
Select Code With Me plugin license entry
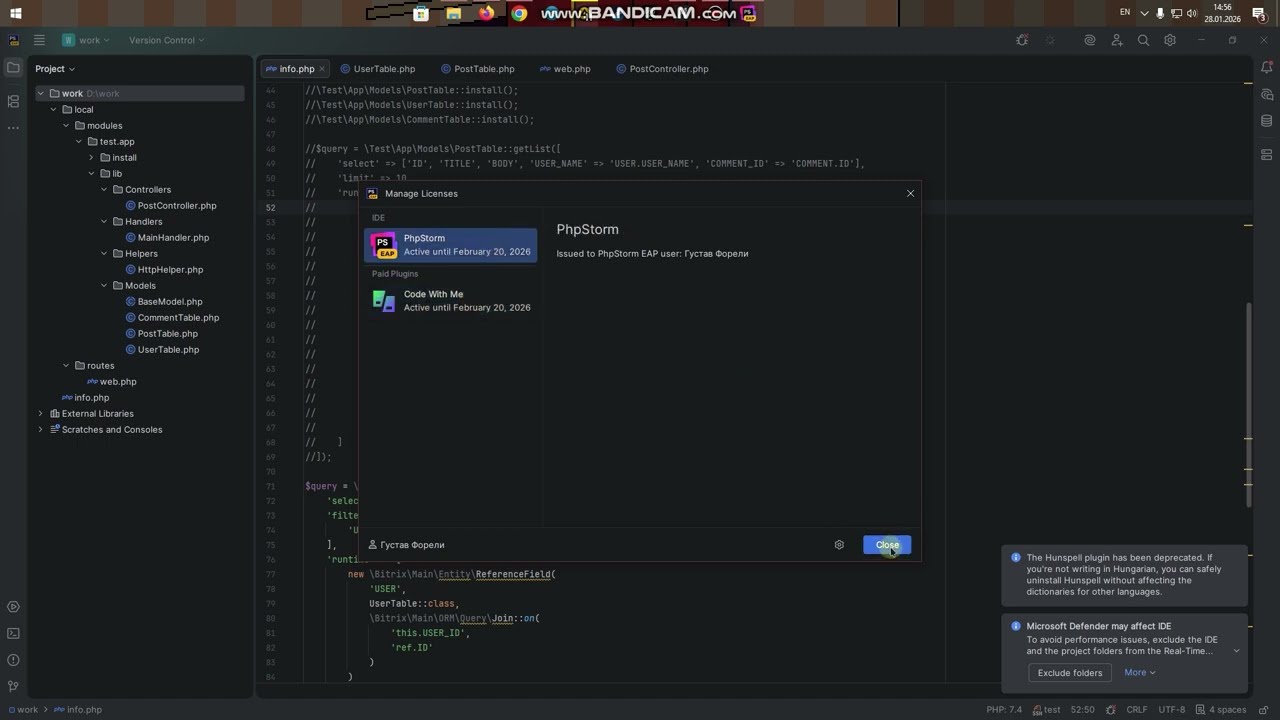pyautogui.click(x=450, y=301)
